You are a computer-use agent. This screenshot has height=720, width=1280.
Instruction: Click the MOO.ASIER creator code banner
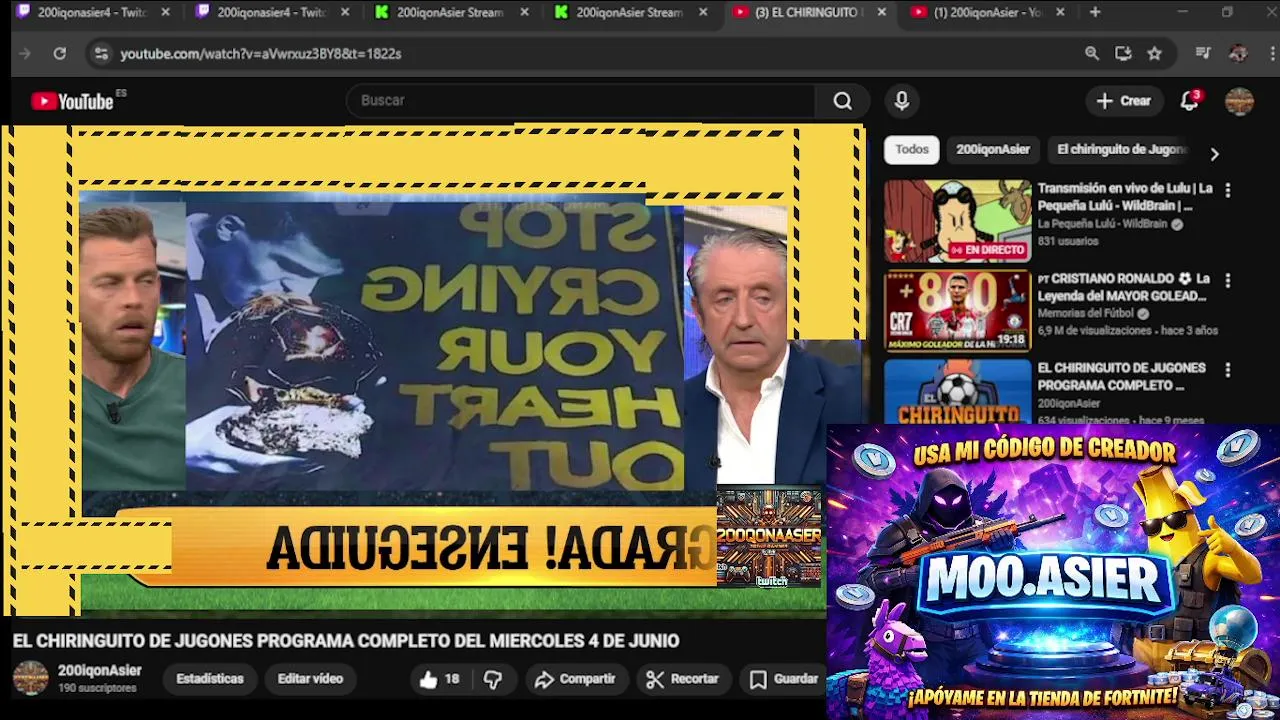[1053, 572]
